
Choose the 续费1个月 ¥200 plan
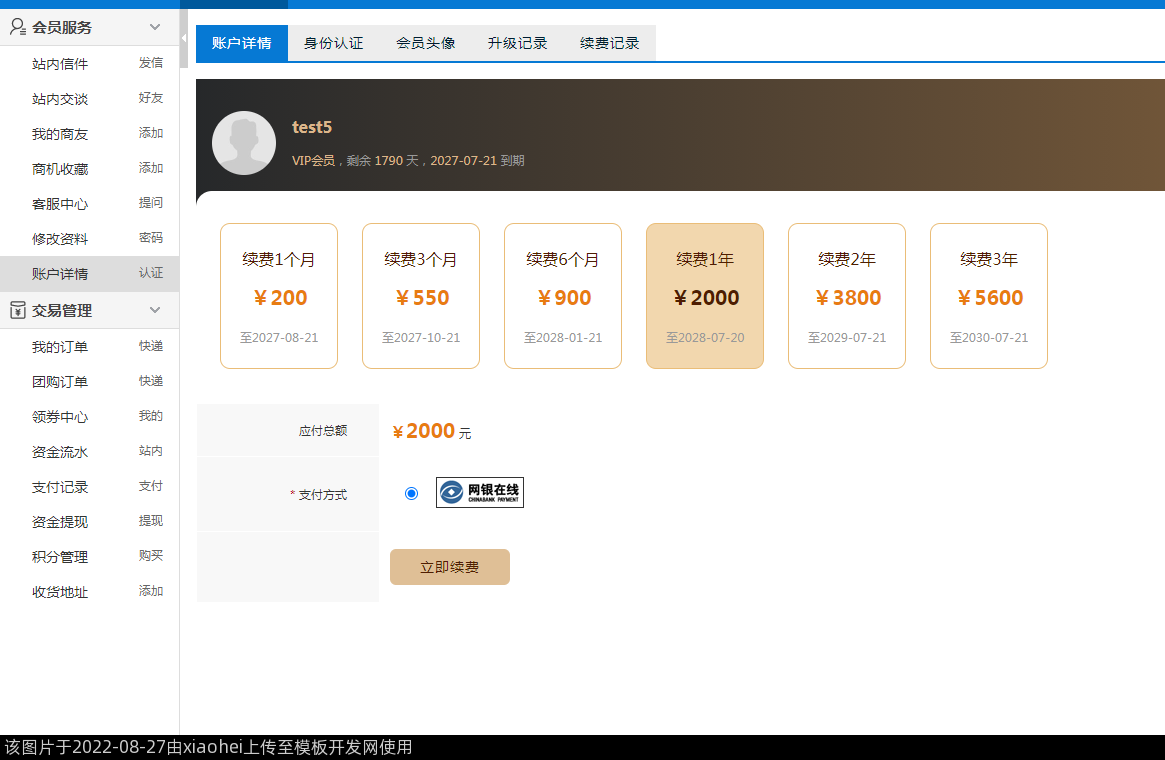(279, 296)
